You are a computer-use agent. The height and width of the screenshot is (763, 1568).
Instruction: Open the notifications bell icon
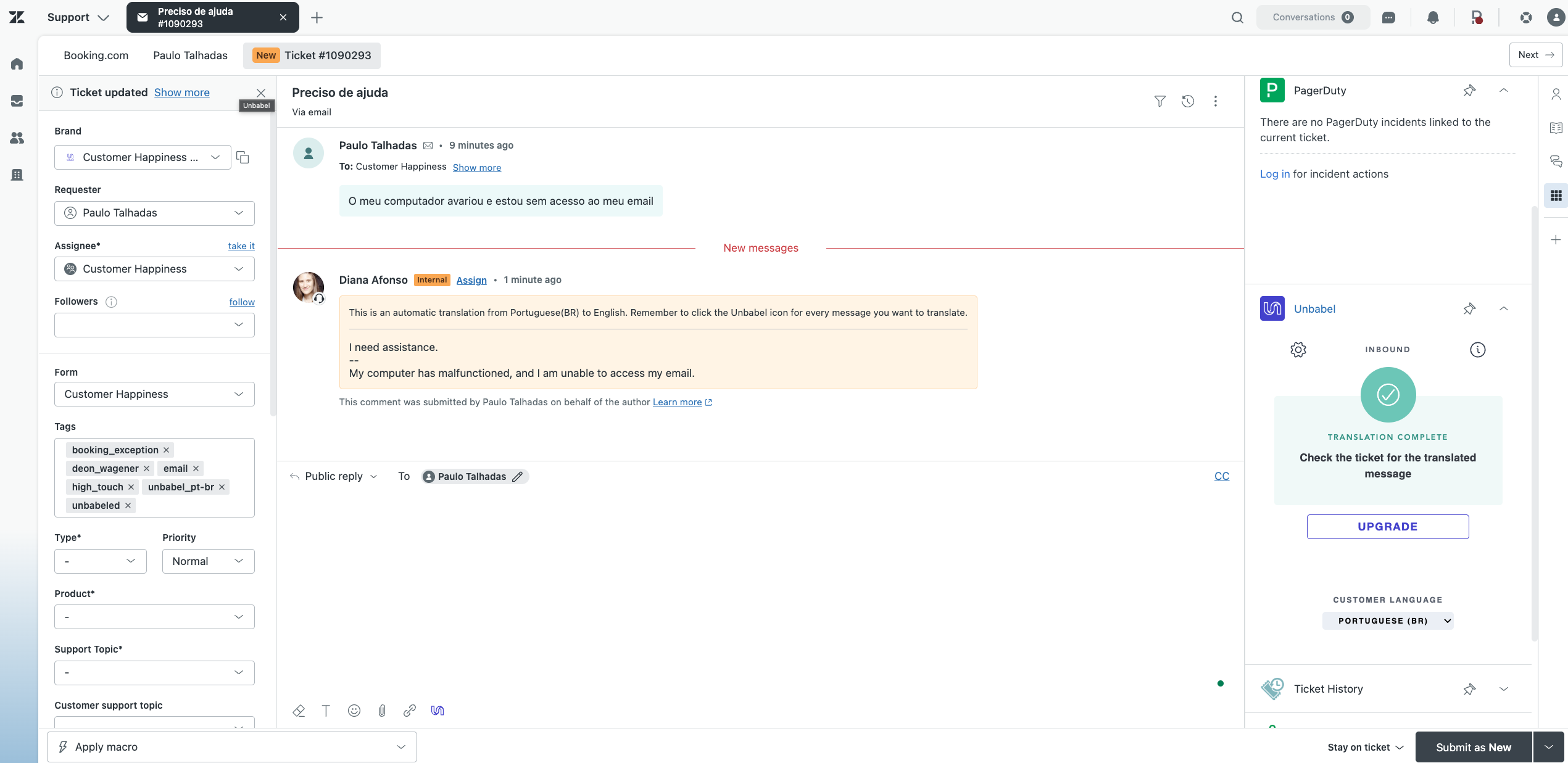pyautogui.click(x=1433, y=17)
